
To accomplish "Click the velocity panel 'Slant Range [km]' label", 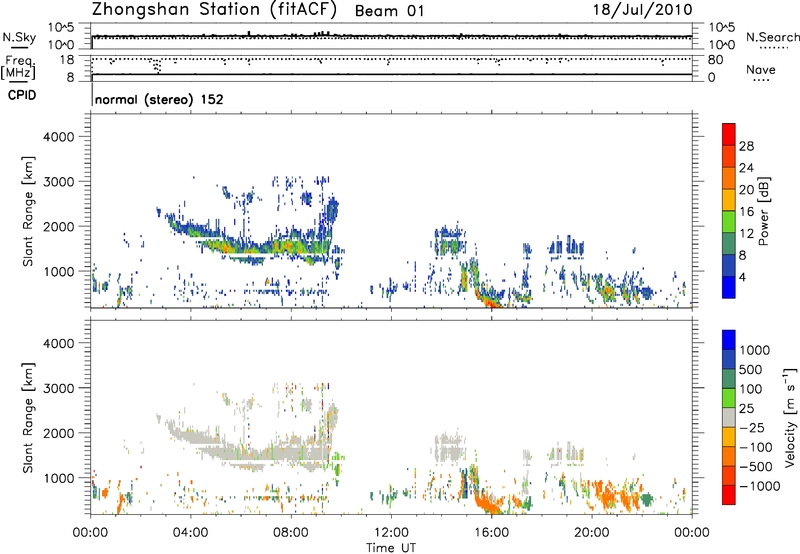I will 28,418.
